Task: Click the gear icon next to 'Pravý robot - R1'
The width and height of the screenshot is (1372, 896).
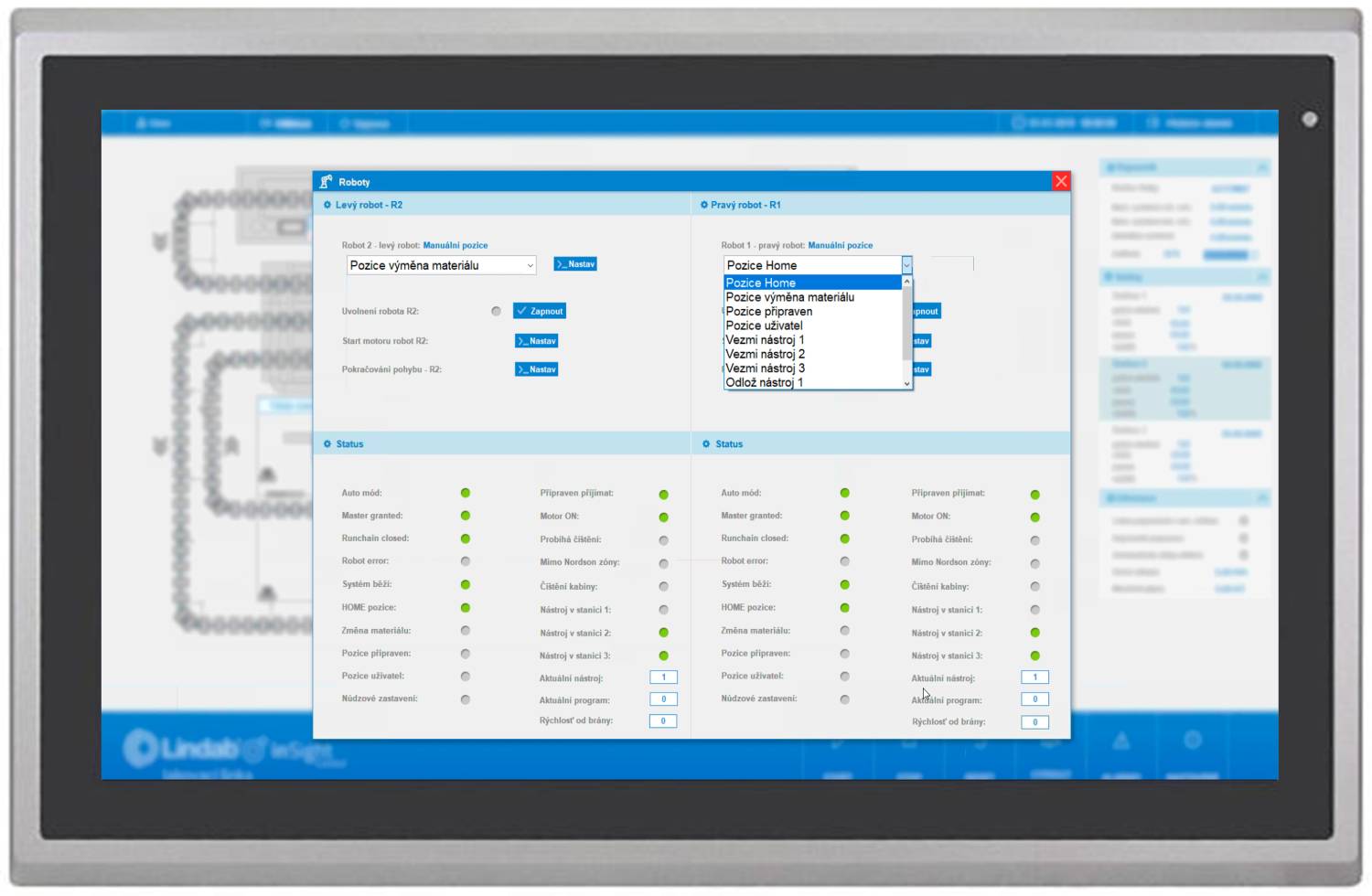Action: click(x=703, y=205)
